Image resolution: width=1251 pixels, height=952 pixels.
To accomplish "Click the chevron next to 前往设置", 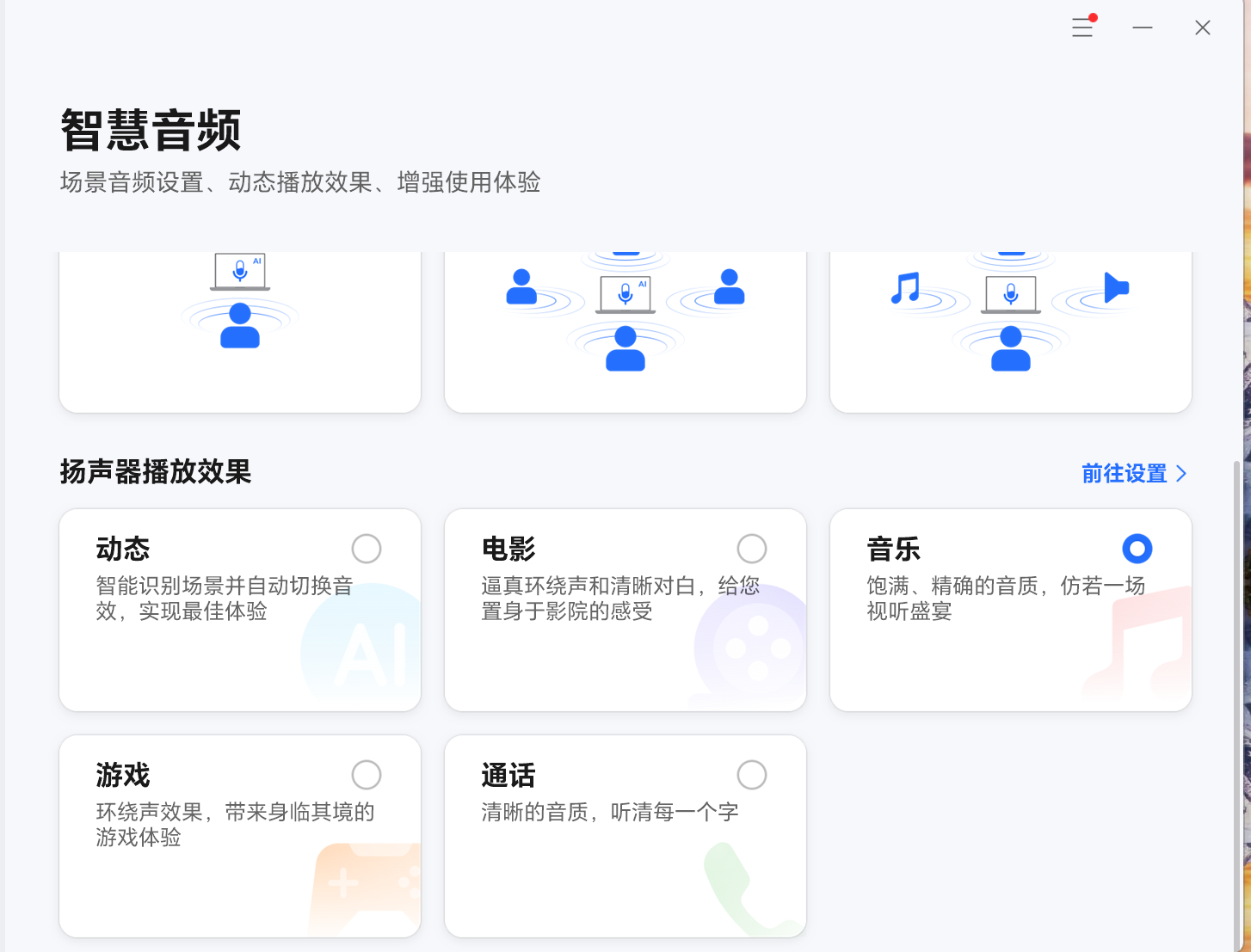I will click(1181, 474).
